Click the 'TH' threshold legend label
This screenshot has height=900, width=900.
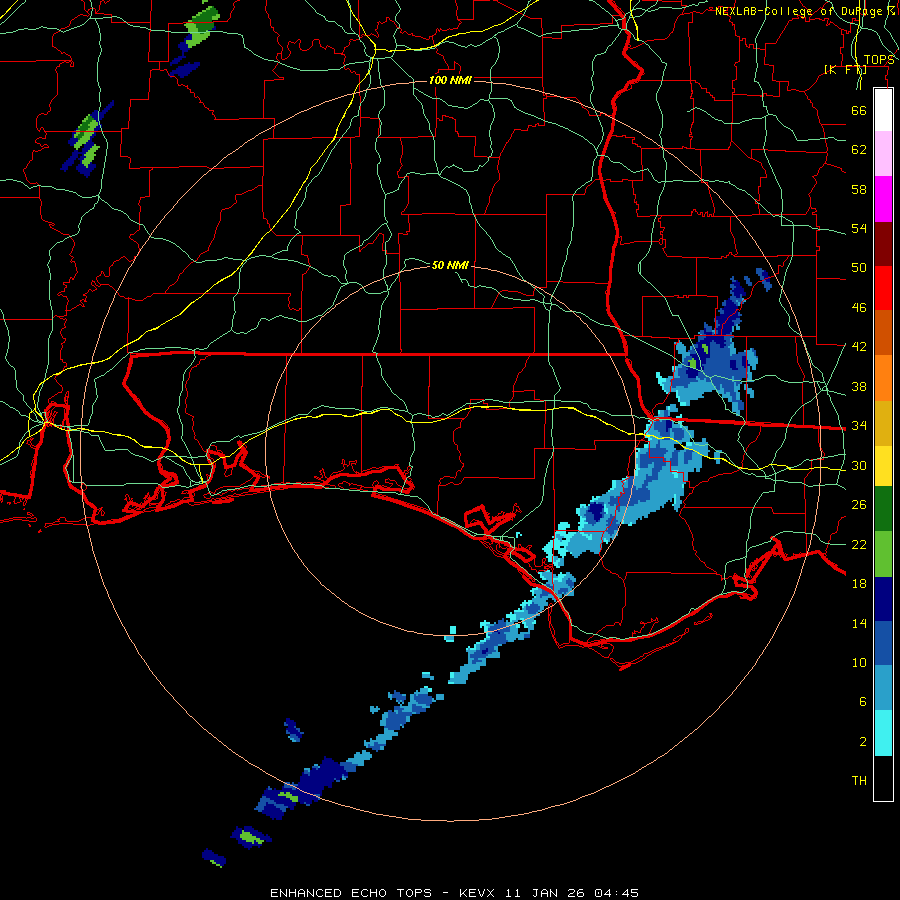point(859,781)
